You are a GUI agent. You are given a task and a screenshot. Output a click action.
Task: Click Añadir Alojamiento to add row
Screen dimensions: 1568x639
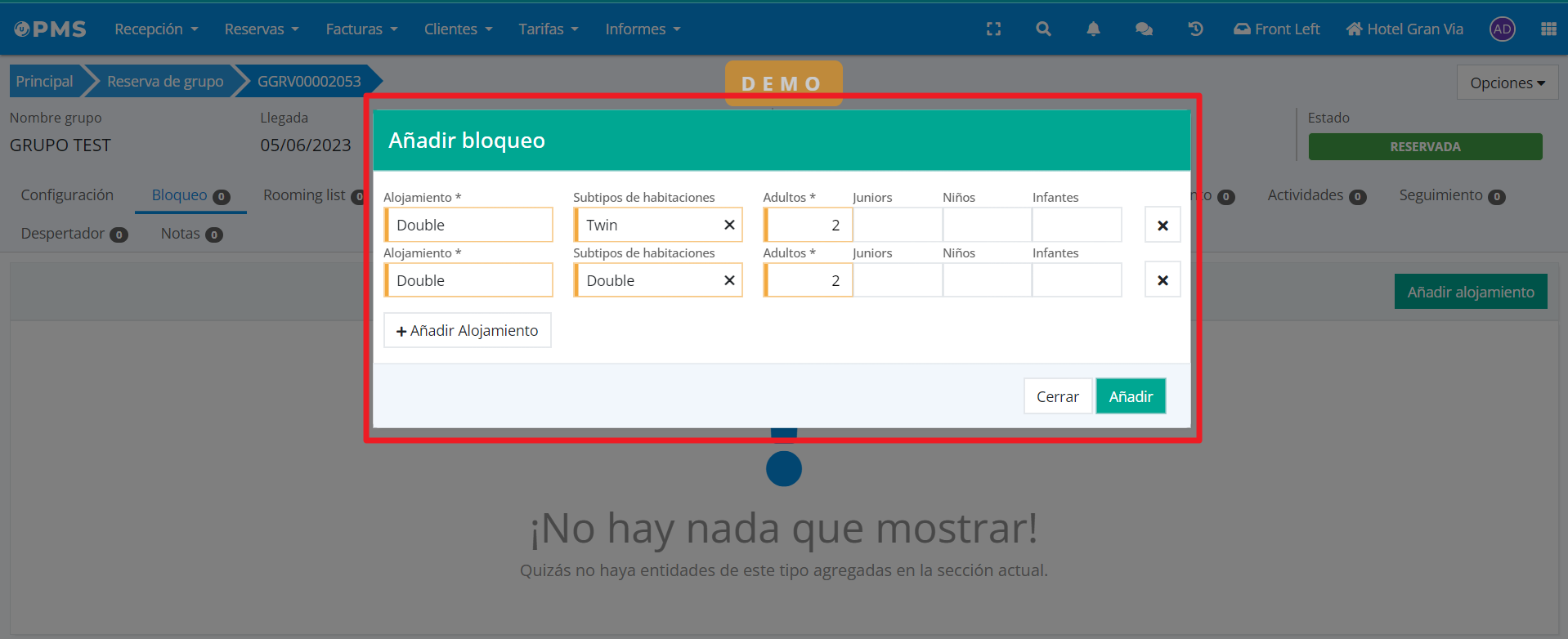[x=467, y=331]
